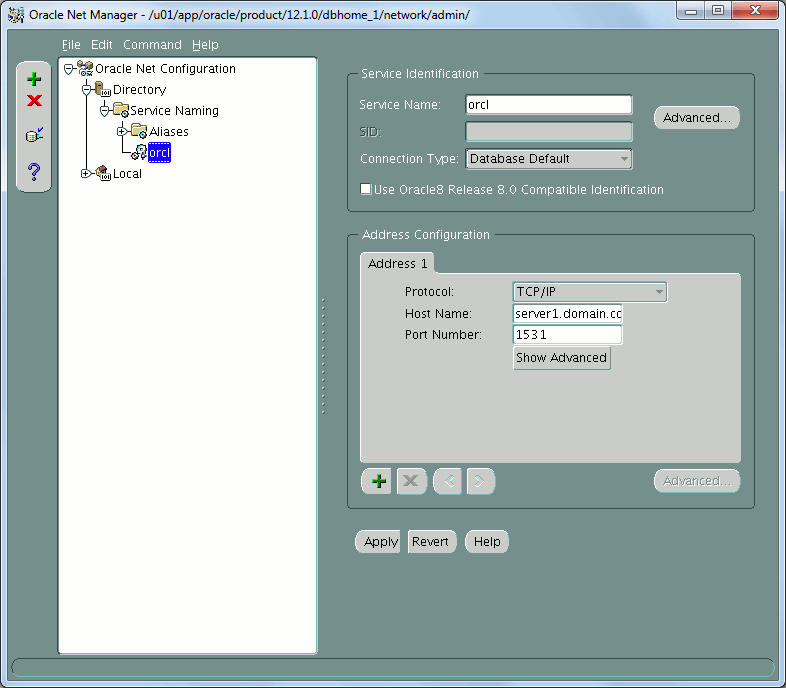Image resolution: width=786 pixels, height=688 pixels.
Task: Click the Advanced button in Service Identification
Action: click(x=697, y=118)
